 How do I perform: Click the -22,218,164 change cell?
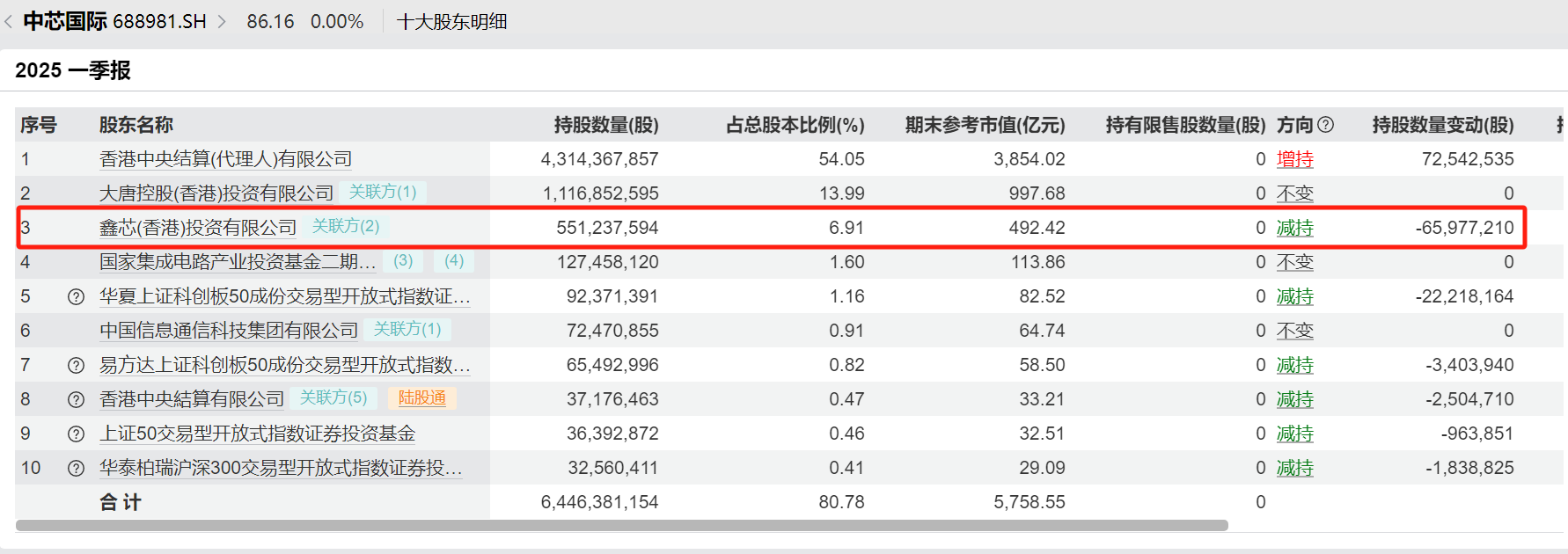click(x=1465, y=296)
